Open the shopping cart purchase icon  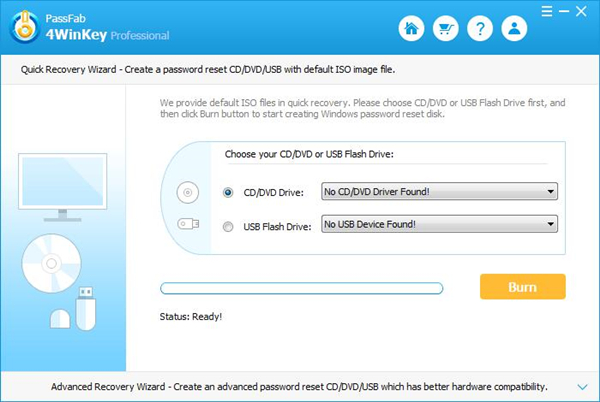446,29
